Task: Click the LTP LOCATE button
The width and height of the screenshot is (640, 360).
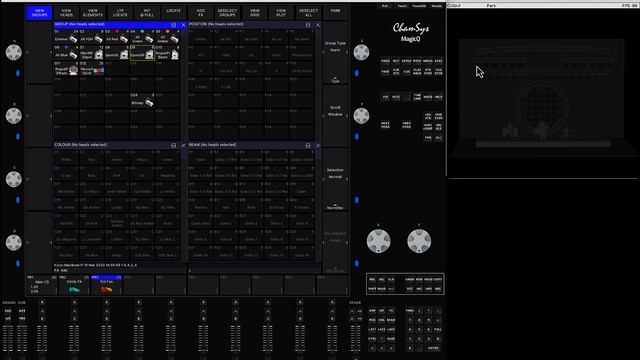Action: point(120,13)
